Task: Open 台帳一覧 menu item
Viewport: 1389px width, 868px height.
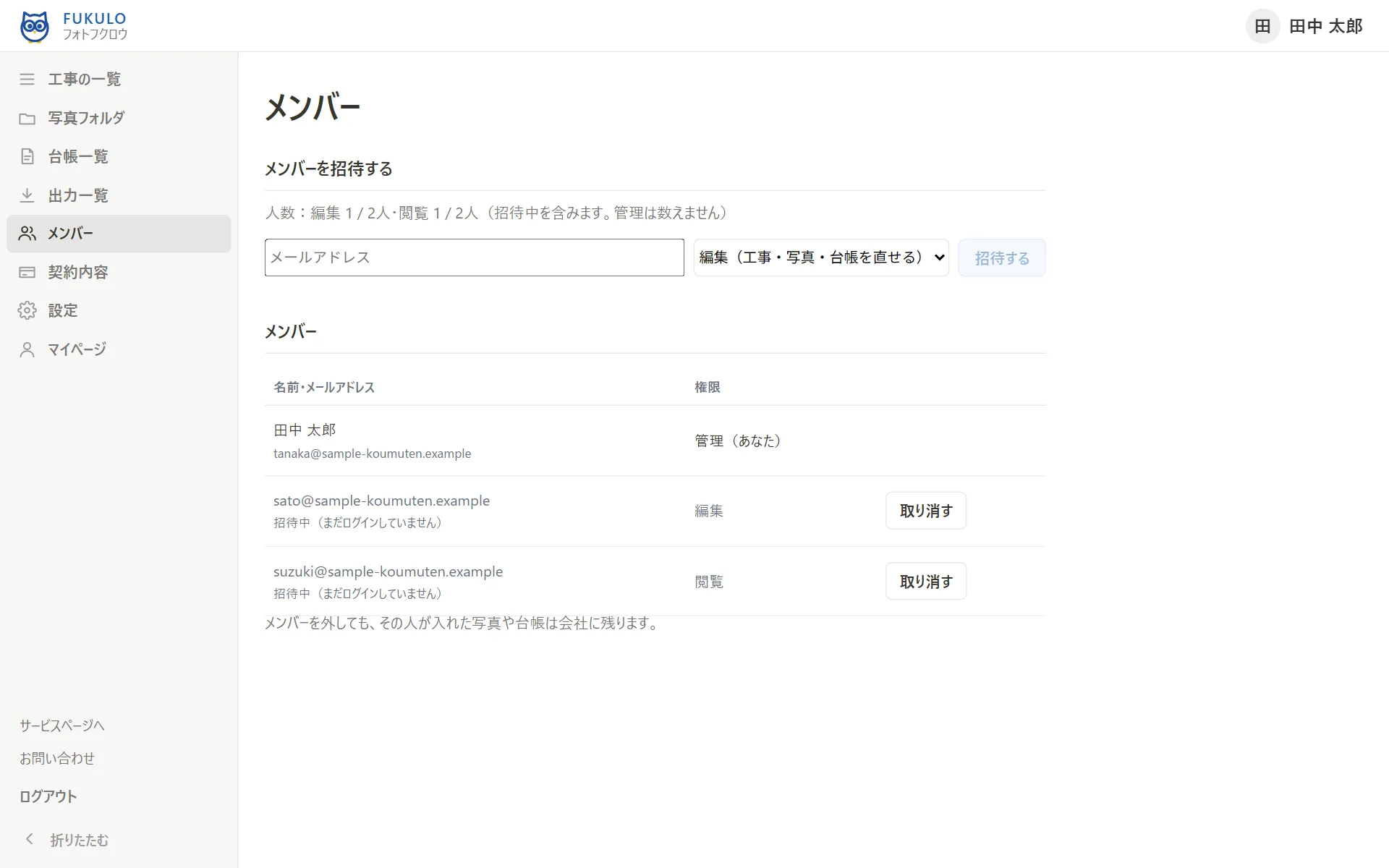Action: (x=119, y=156)
